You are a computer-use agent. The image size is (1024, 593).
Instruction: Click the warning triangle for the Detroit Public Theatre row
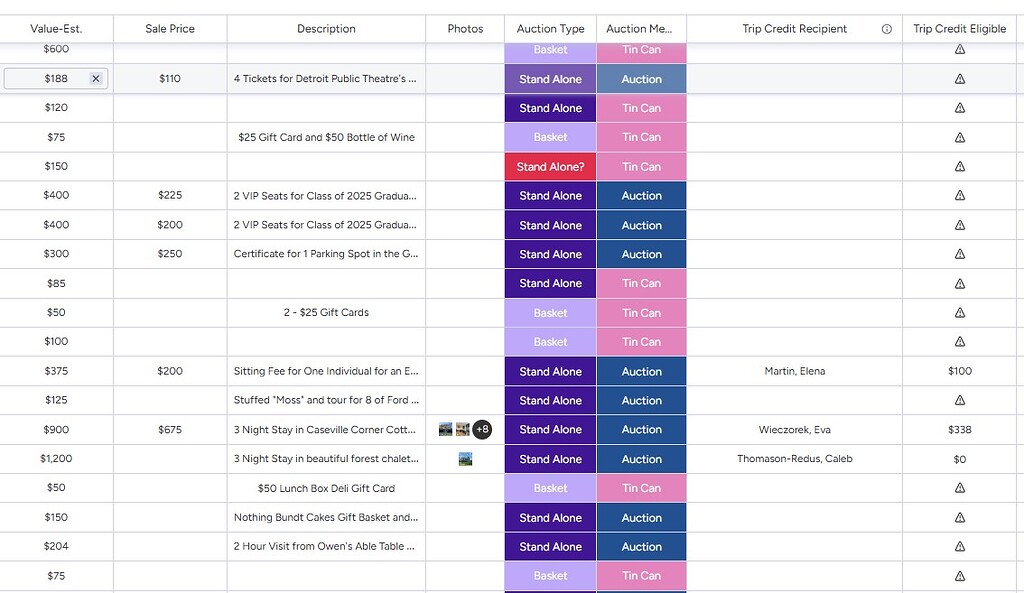coord(959,78)
